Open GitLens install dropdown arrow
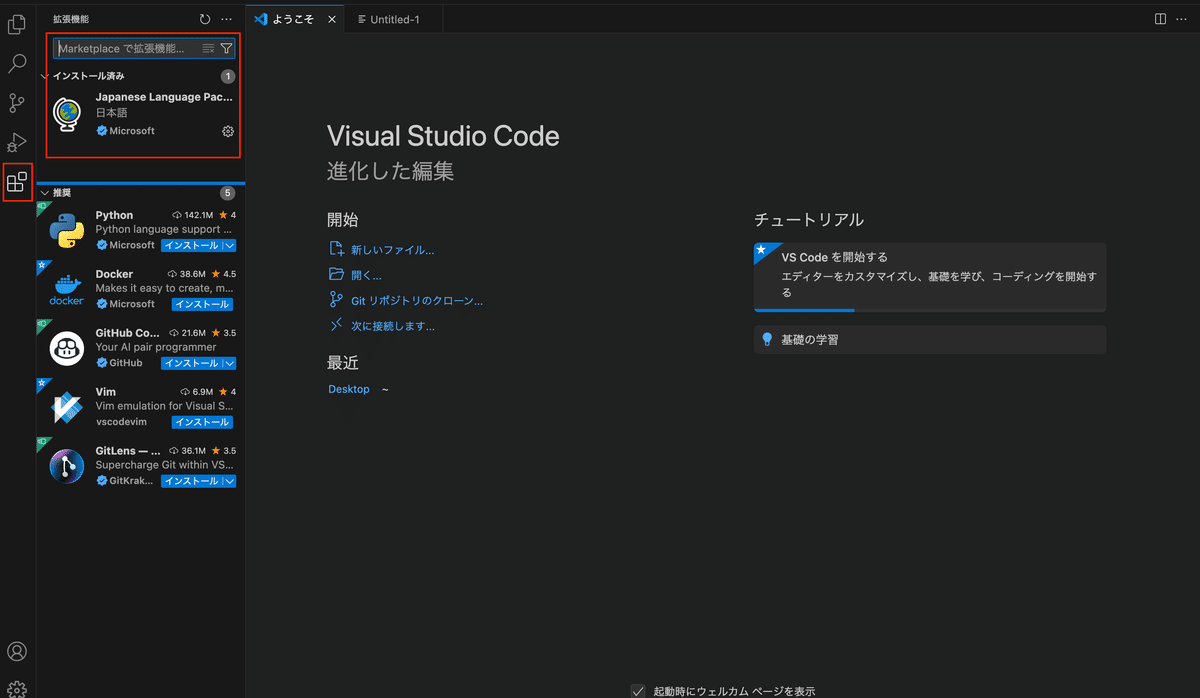1200x698 pixels. tap(229, 481)
